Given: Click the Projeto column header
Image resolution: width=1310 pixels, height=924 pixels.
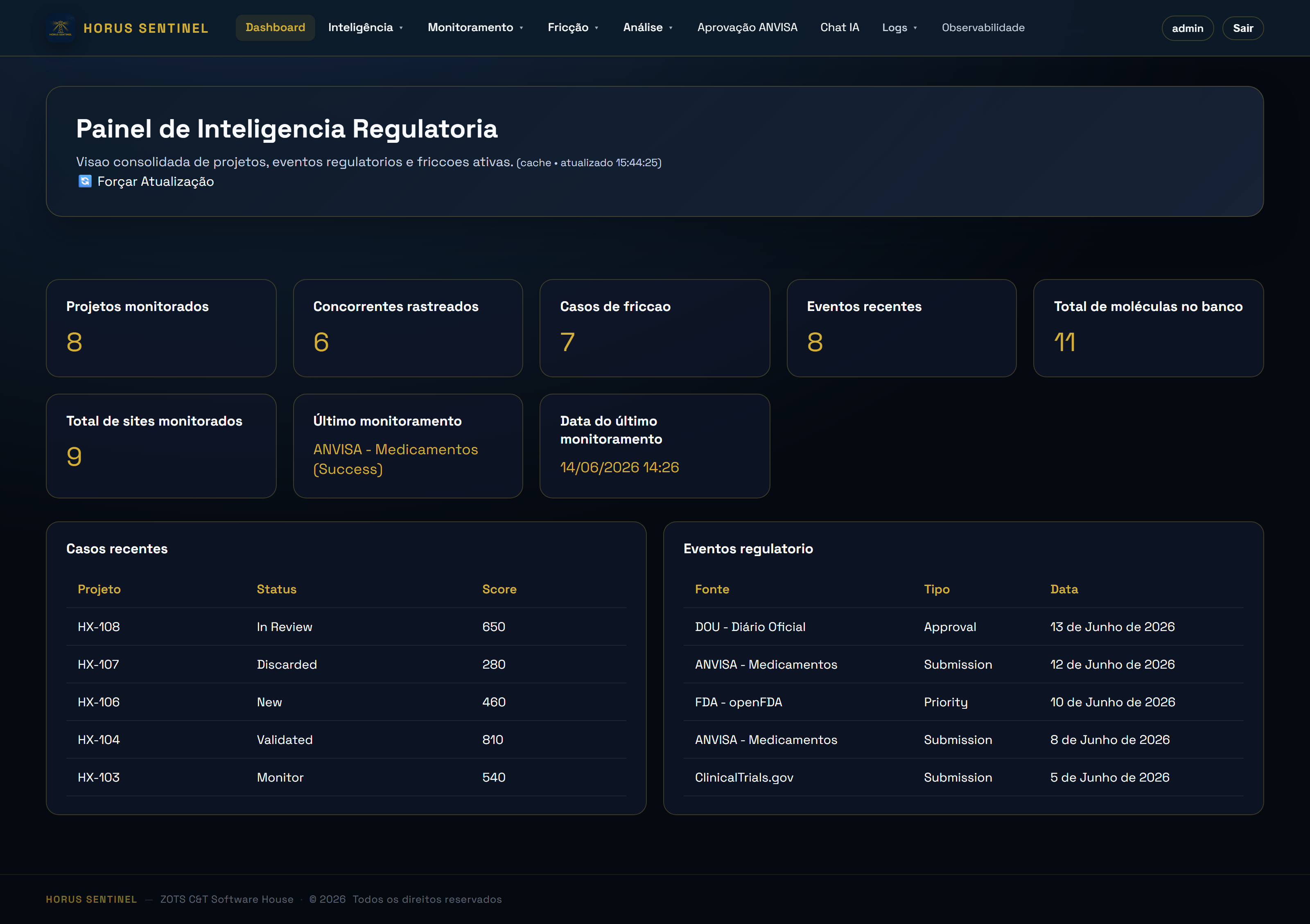Looking at the screenshot, I should [99, 589].
